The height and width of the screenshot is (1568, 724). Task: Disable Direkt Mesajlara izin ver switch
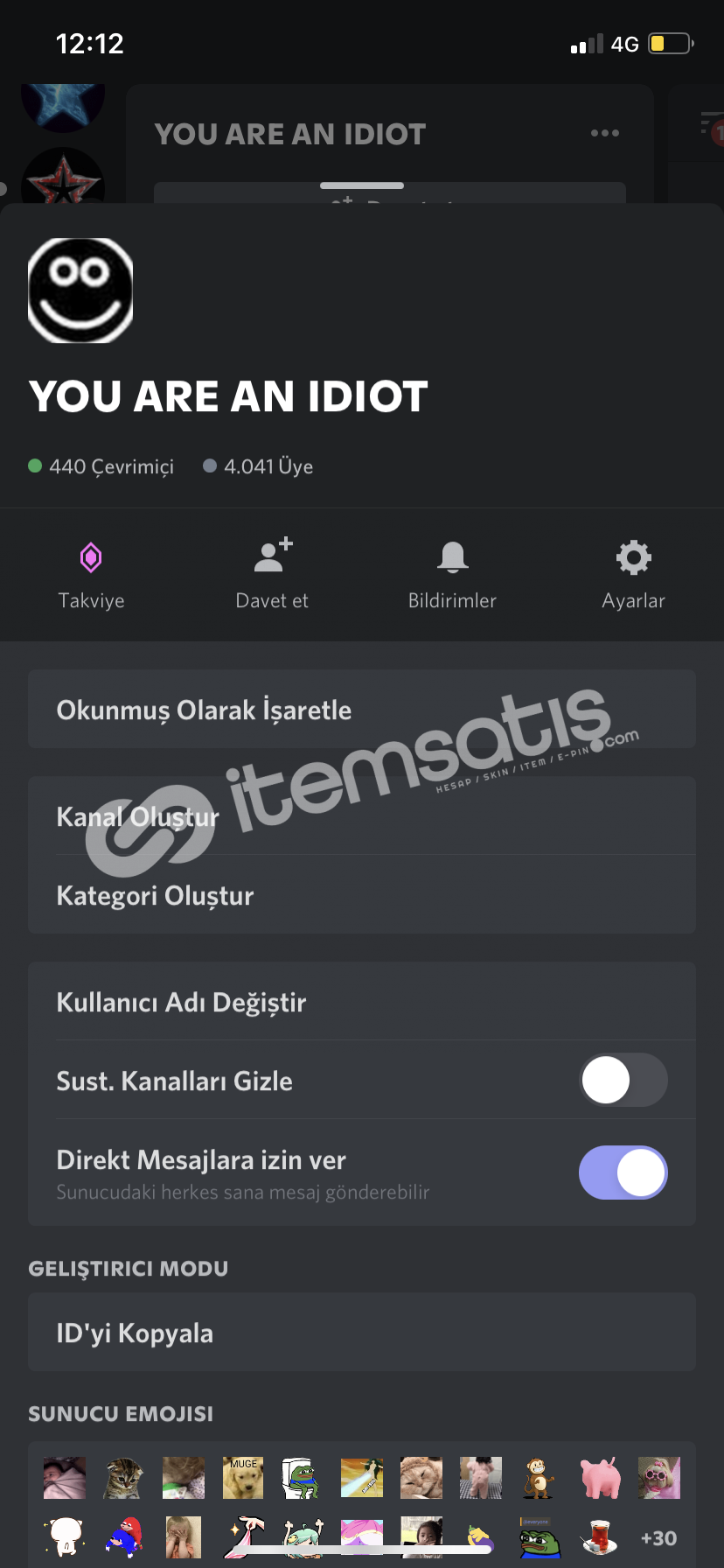(623, 1172)
